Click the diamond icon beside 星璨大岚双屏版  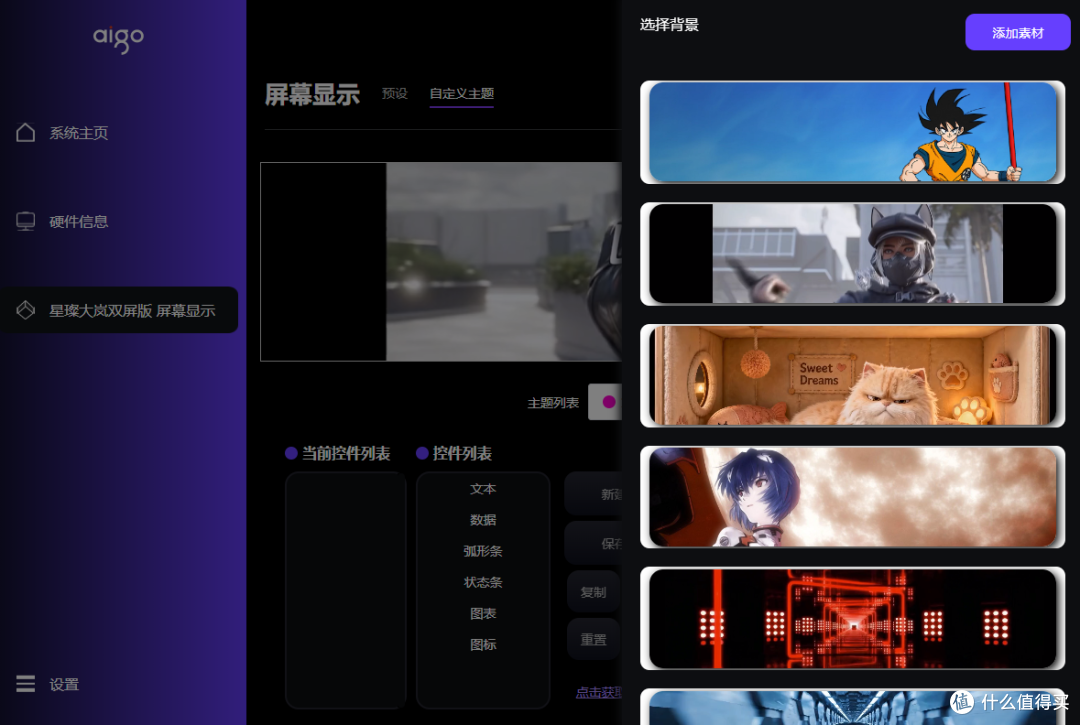coord(25,310)
